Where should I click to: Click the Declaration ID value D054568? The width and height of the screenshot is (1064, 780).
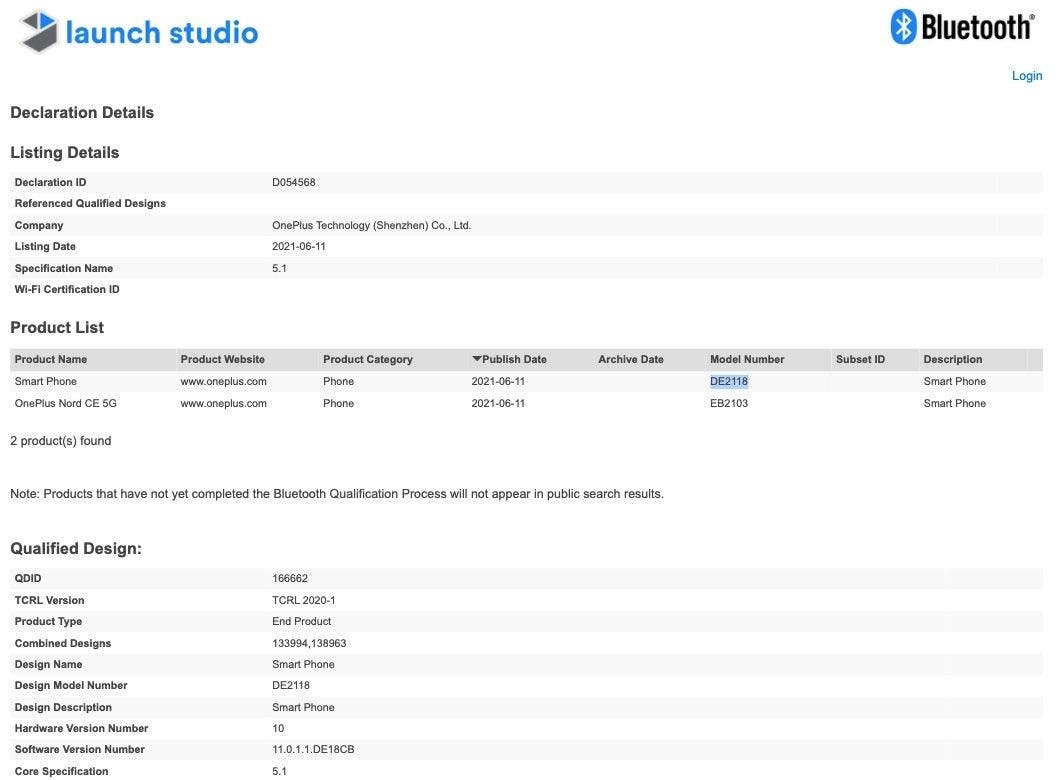tap(294, 182)
